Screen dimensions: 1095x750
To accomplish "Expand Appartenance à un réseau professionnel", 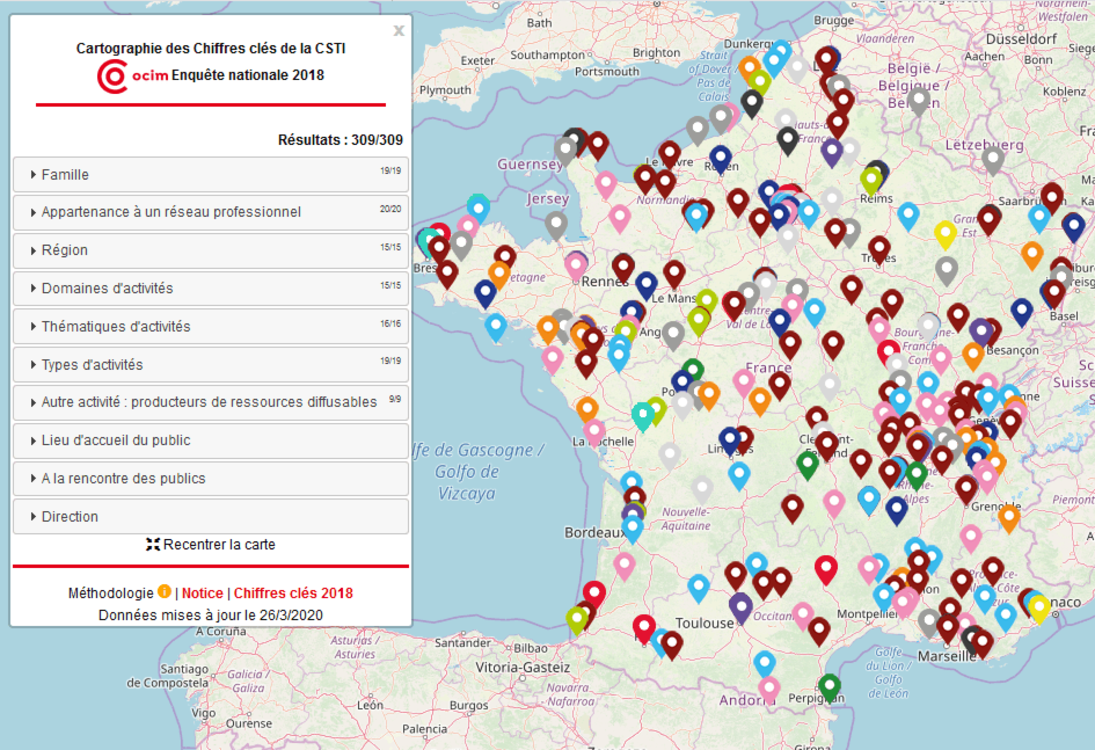I will pos(211,212).
